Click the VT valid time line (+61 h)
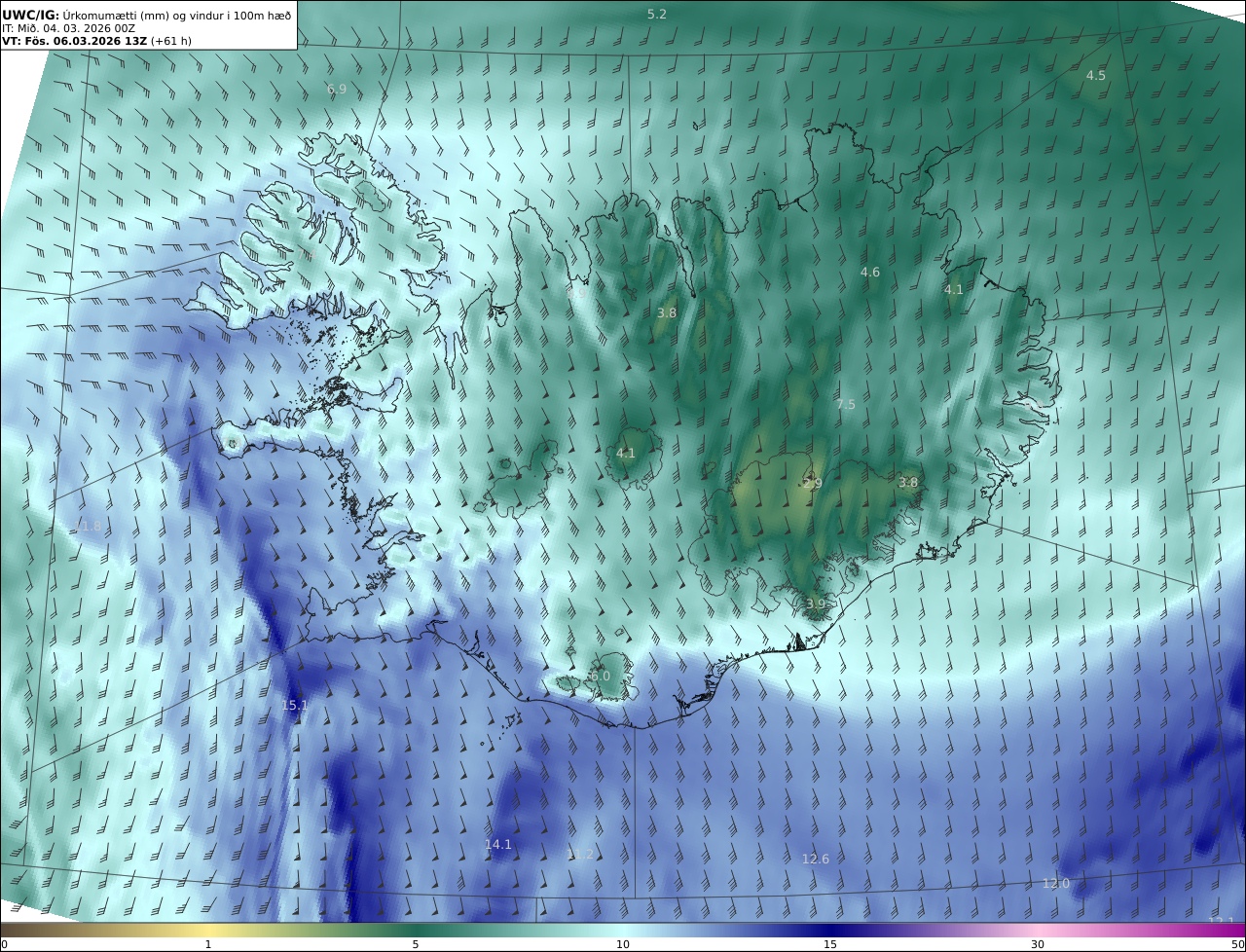1246x952 pixels. pos(96,41)
